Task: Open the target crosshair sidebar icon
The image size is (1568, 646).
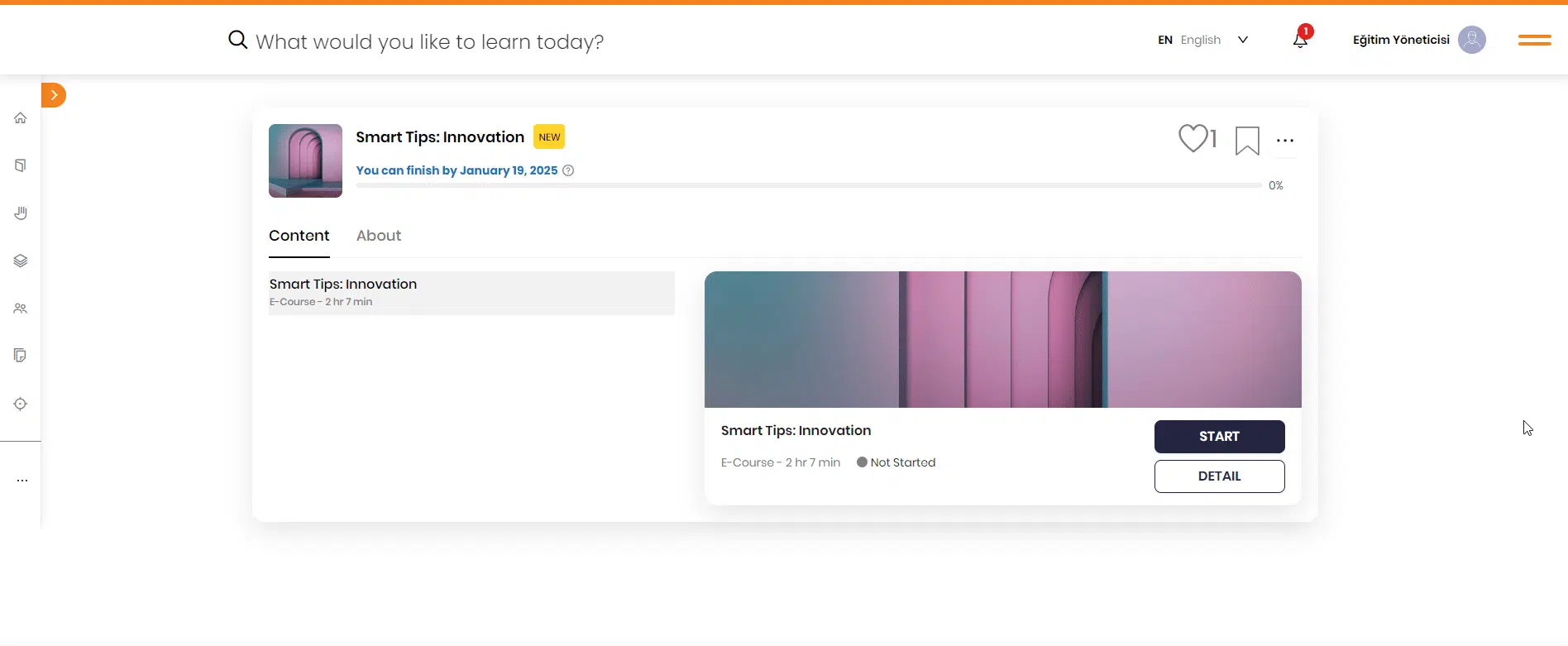Action: [x=21, y=404]
